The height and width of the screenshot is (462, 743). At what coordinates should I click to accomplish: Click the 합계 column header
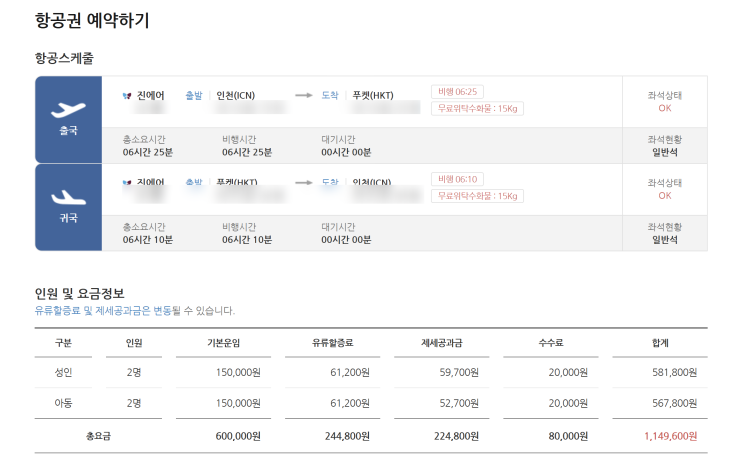660,343
